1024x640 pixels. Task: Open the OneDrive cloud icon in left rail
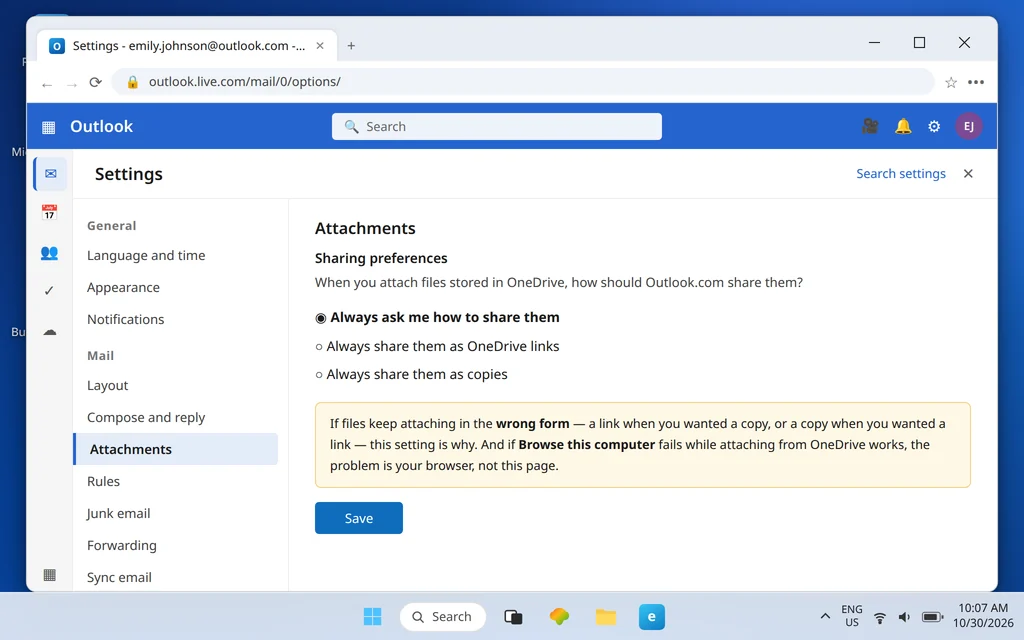point(50,332)
